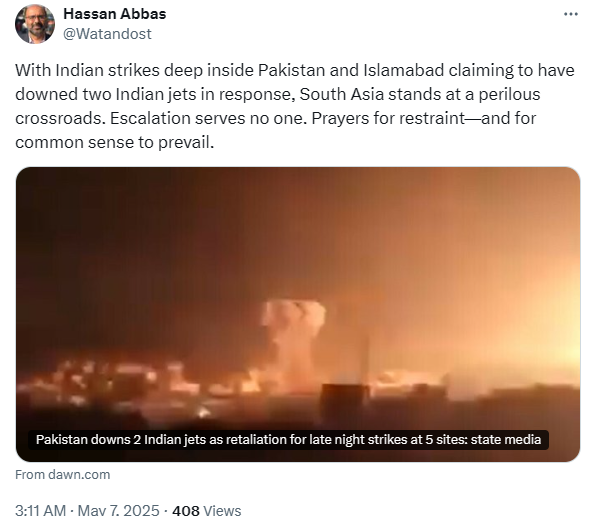594x516 pixels.
Task: Open the 'From dawn.com' source link
Action: [63, 474]
